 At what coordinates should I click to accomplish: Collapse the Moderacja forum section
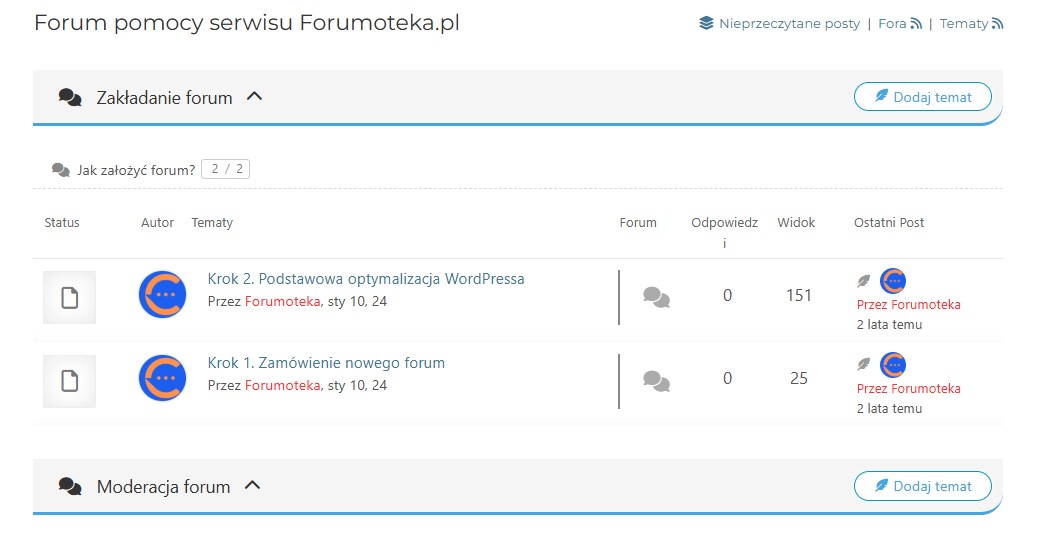[x=253, y=486]
